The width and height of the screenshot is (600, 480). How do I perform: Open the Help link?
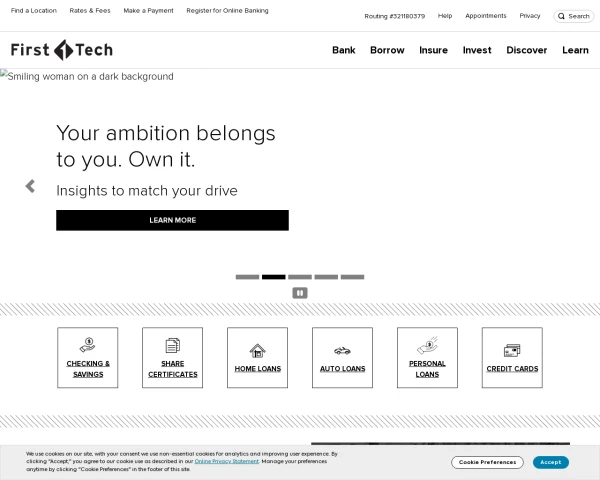point(445,16)
